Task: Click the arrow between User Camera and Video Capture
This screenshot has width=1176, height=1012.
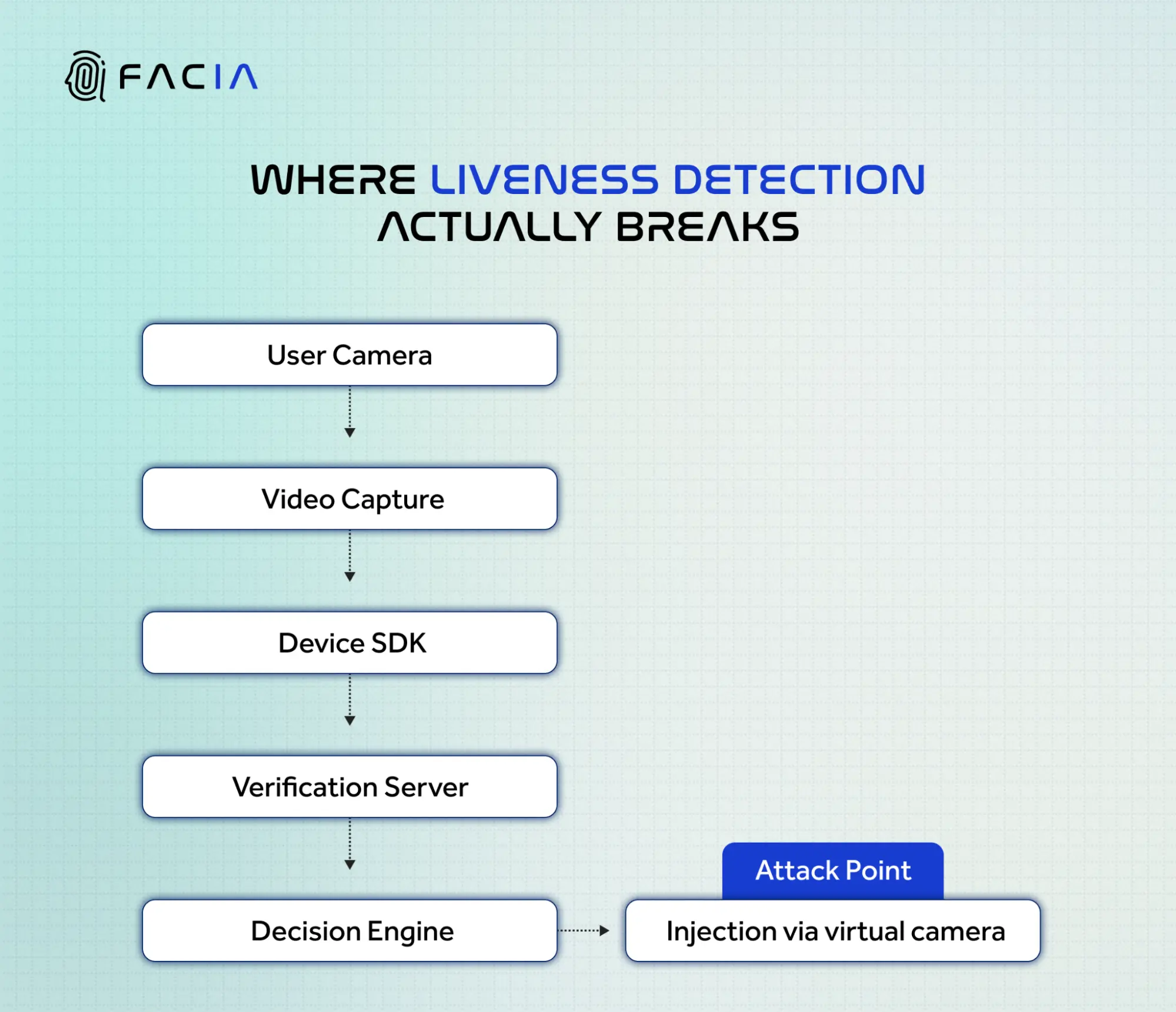Action: coord(349,412)
